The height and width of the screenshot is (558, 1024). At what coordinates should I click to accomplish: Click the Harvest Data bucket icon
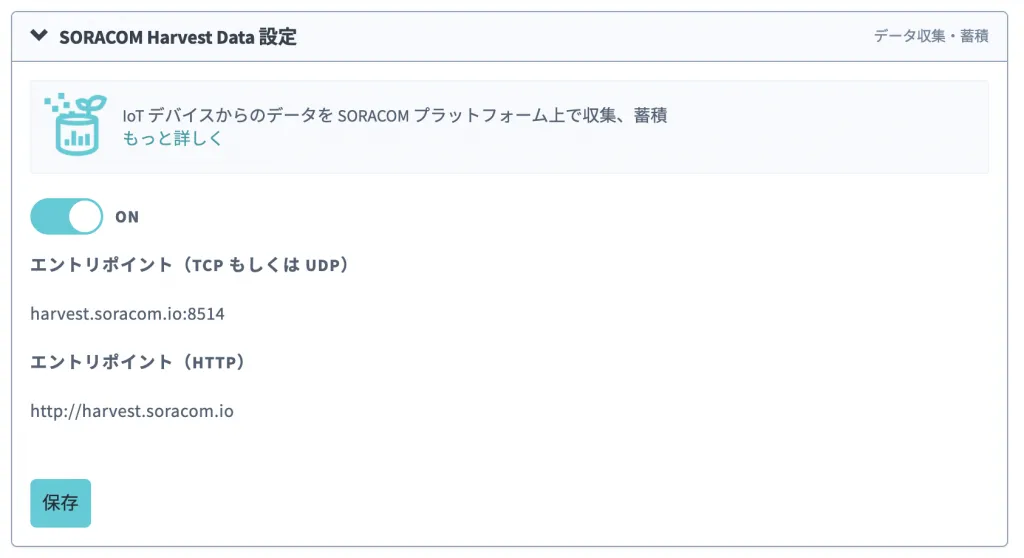(76, 124)
